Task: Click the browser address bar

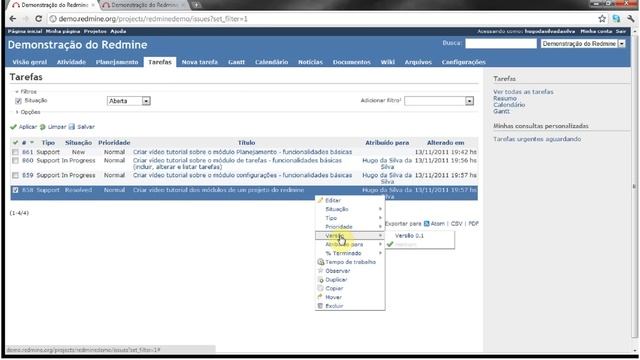Action: tap(322, 19)
